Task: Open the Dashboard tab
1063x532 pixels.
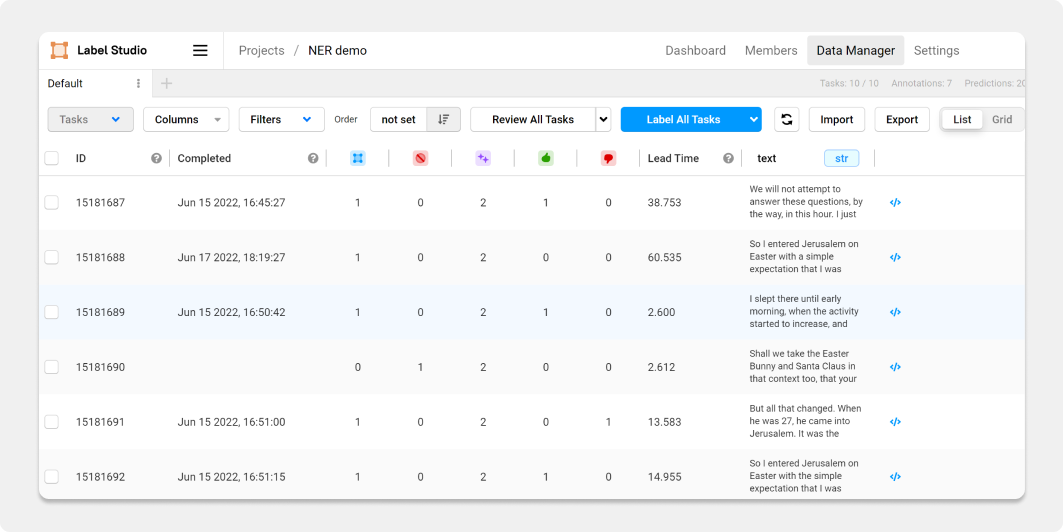Action: pyautogui.click(x=695, y=51)
